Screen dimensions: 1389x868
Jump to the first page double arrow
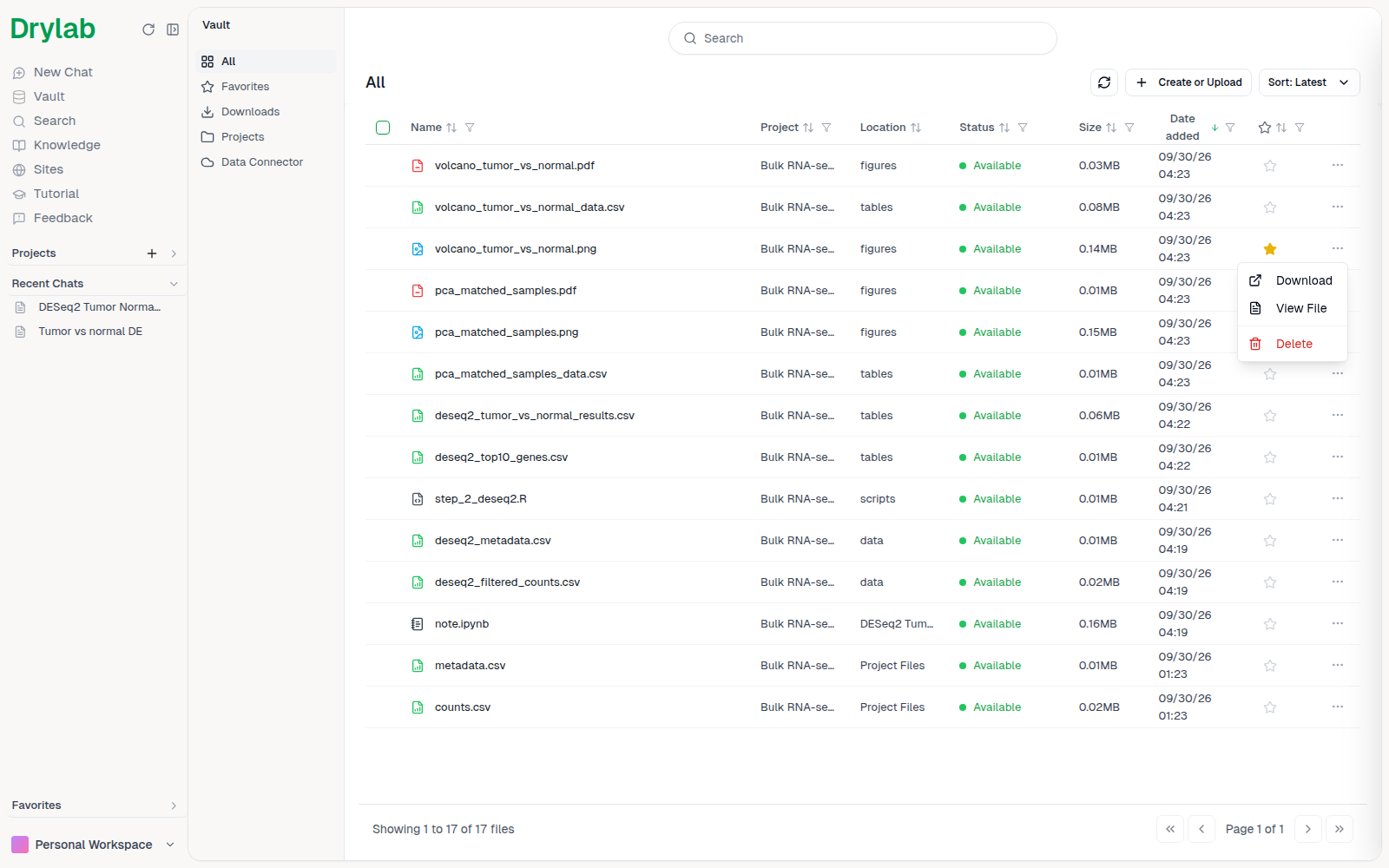[1170, 829]
